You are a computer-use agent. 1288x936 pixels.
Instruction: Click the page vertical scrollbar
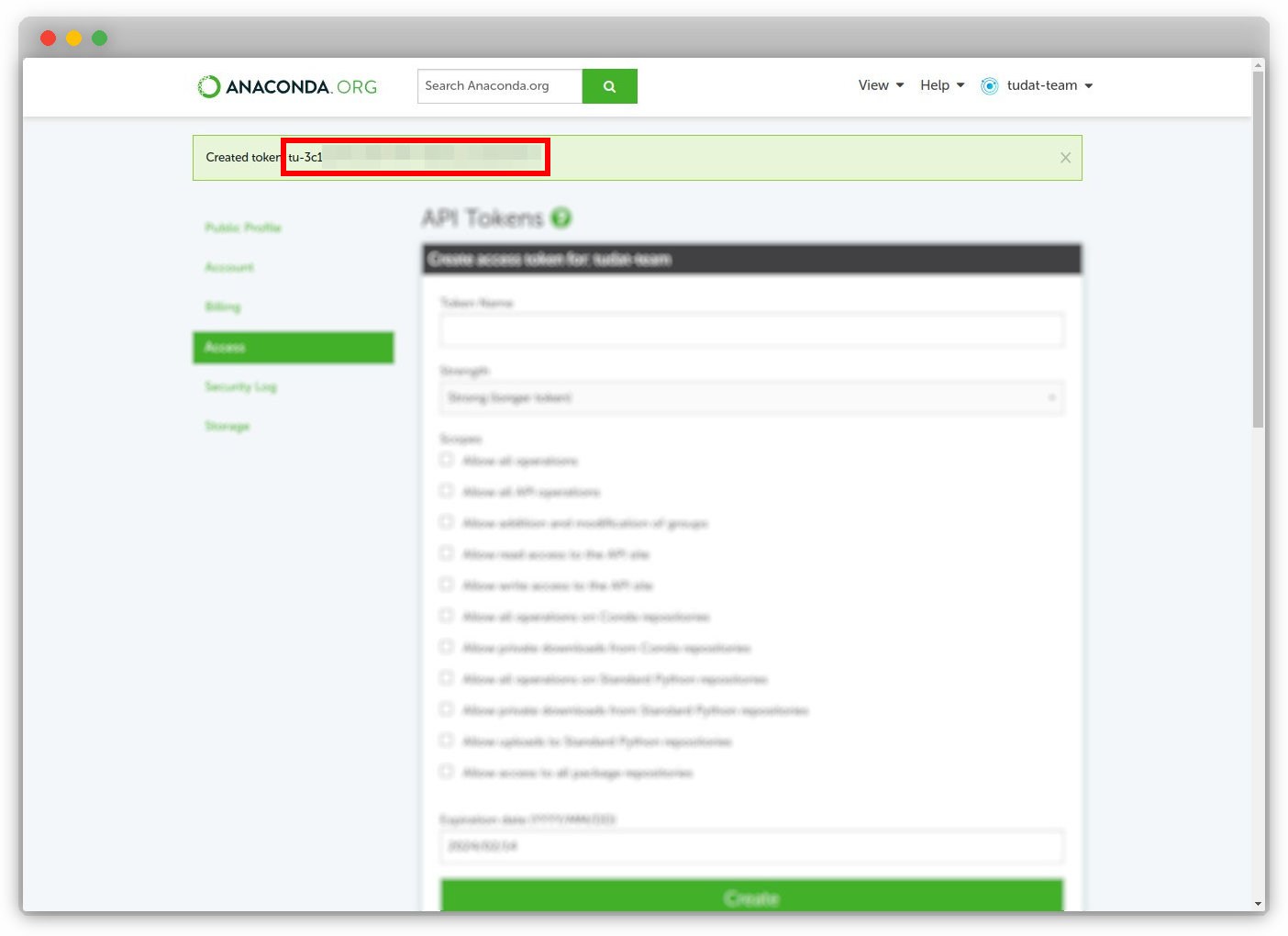[1259, 248]
